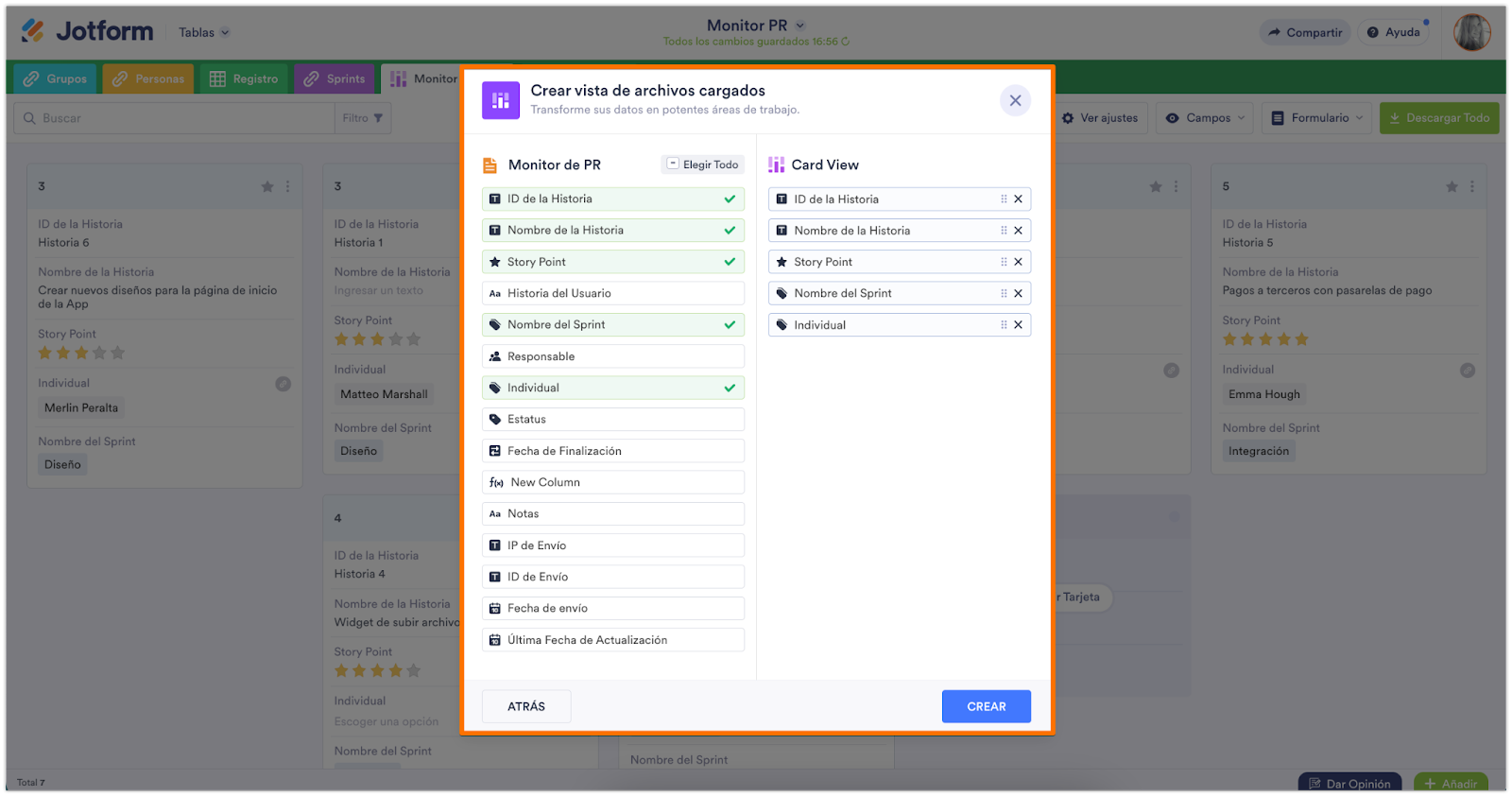Click the Jotform logo
Image resolution: width=1512 pixels, height=796 pixels.
(x=88, y=31)
